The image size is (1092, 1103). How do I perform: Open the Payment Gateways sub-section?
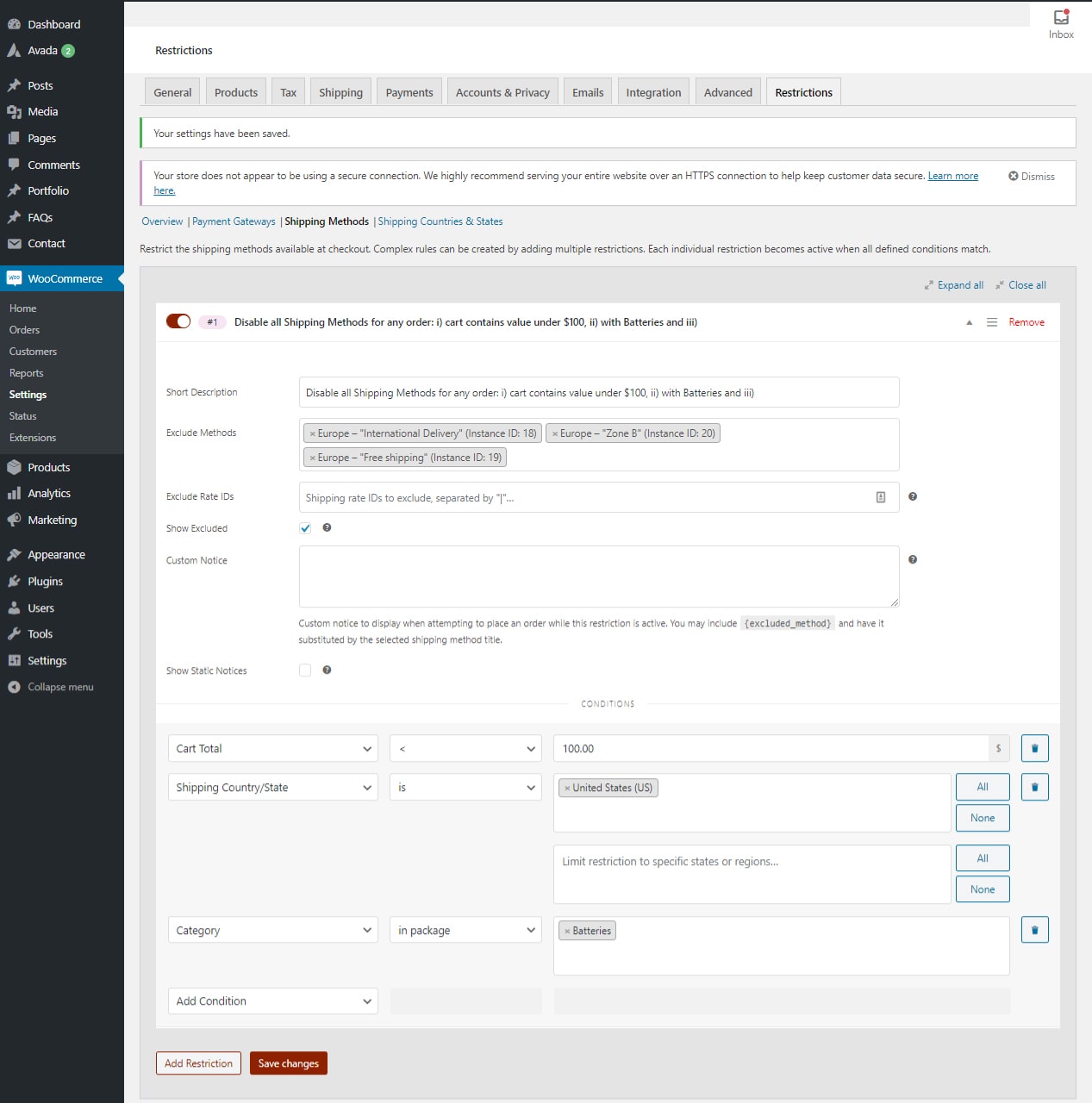point(234,221)
